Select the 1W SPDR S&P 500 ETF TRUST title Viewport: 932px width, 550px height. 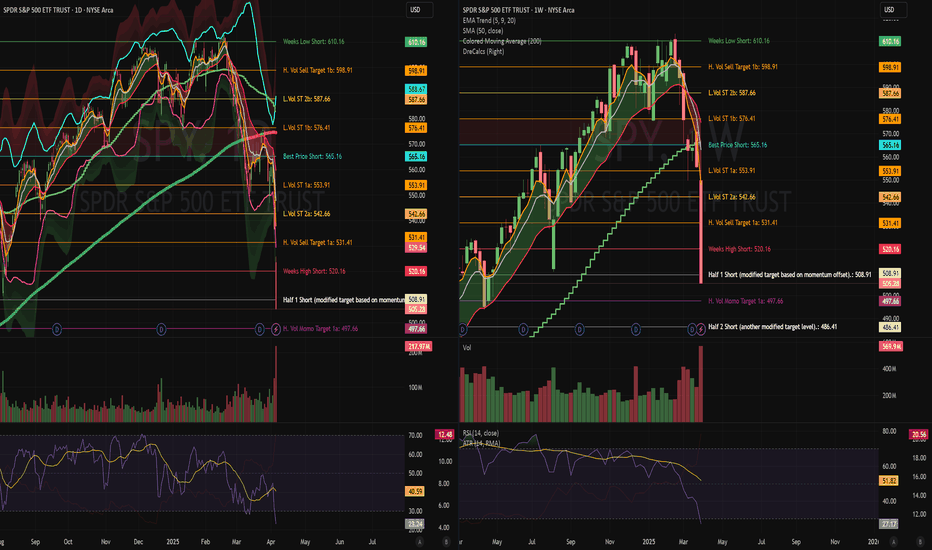click(518, 10)
